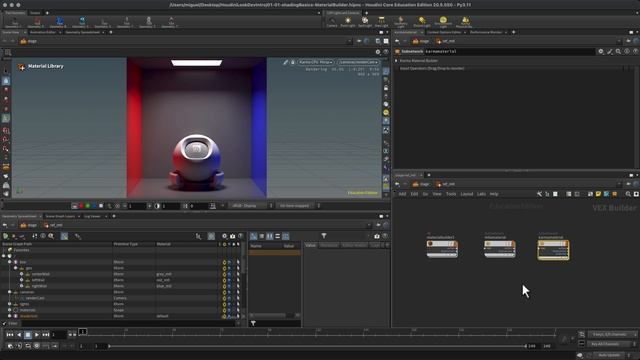
Task: Click the gear icon in the parameter pane
Action: pos(601,51)
